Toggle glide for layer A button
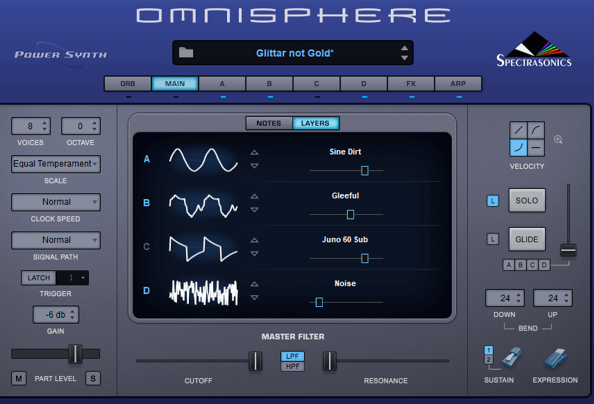594x404 pixels. 509,265
